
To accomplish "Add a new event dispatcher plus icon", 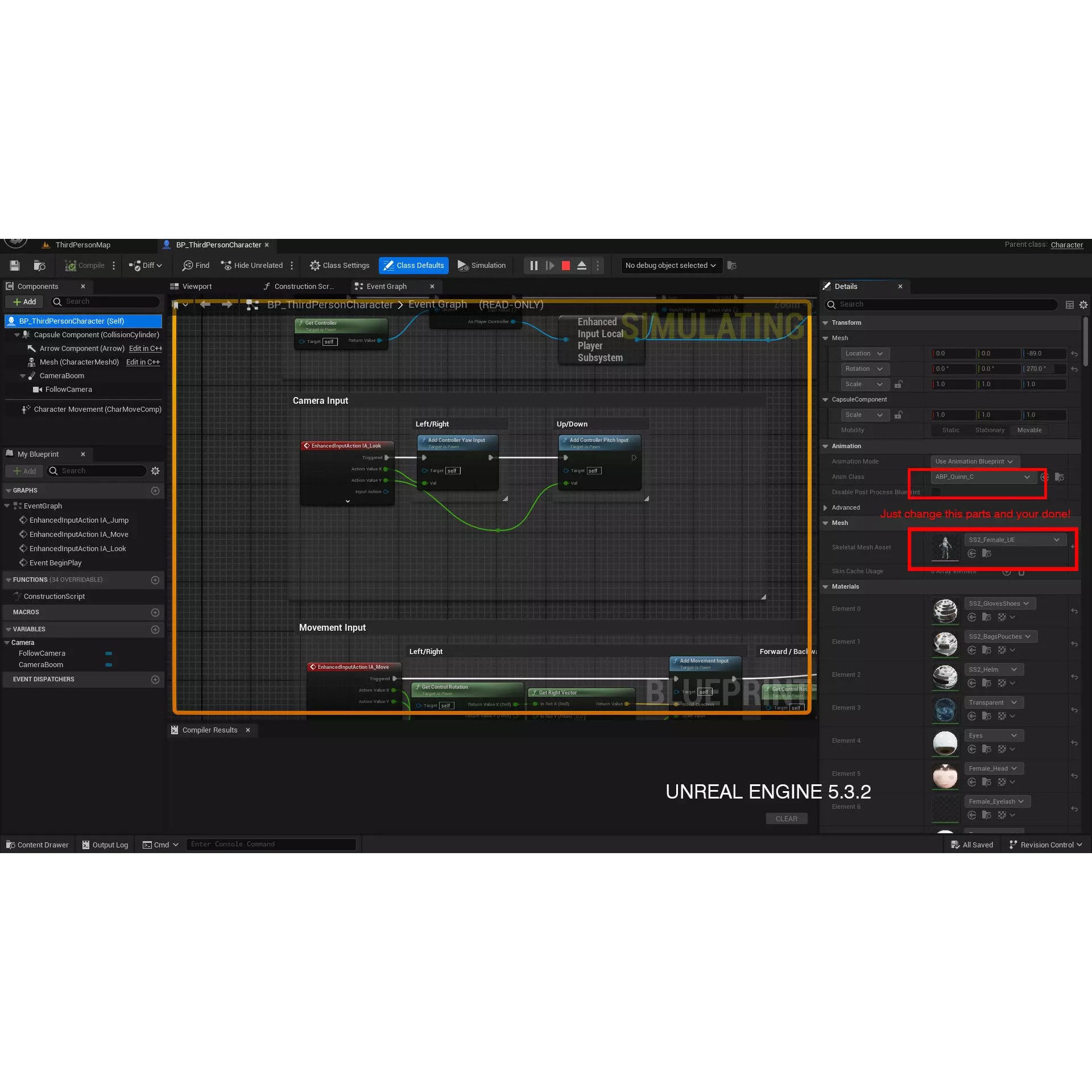I will pyautogui.click(x=155, y=680).
